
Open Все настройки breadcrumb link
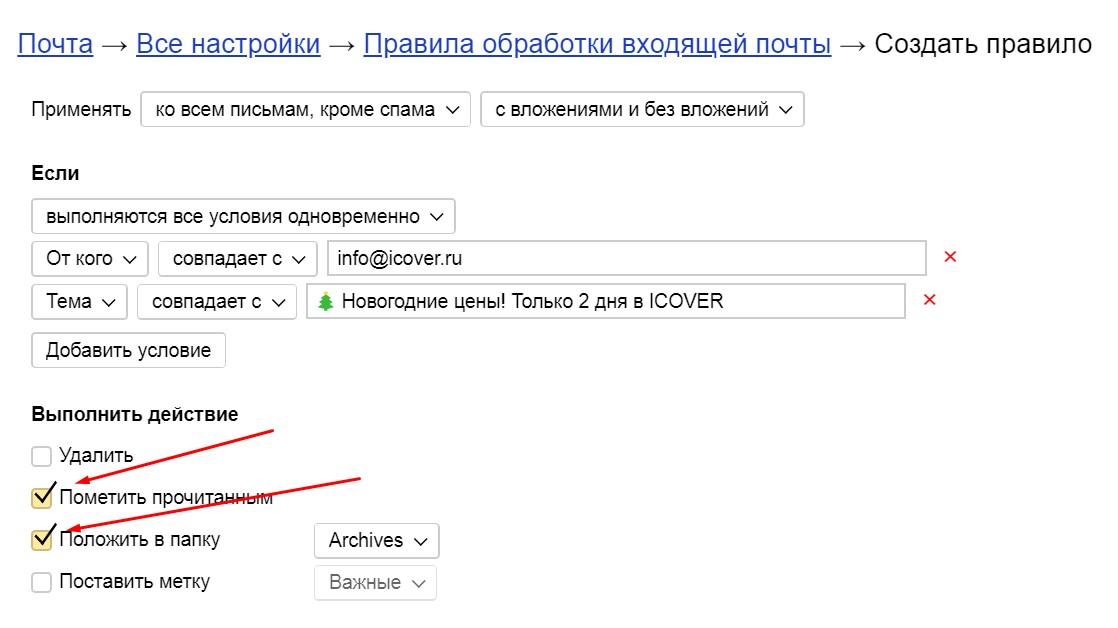(228, 44)
